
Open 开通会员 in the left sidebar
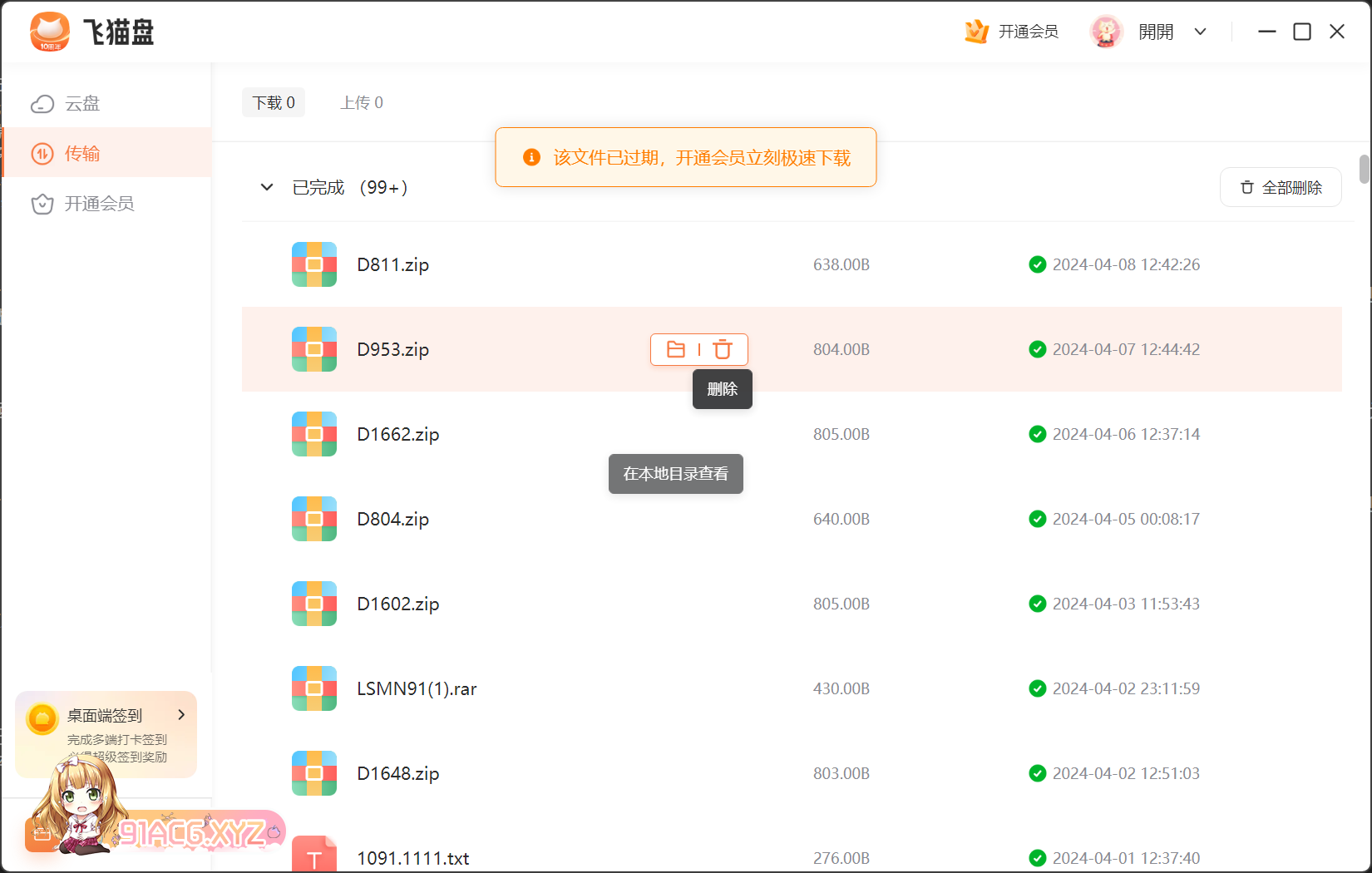point(98,204)
